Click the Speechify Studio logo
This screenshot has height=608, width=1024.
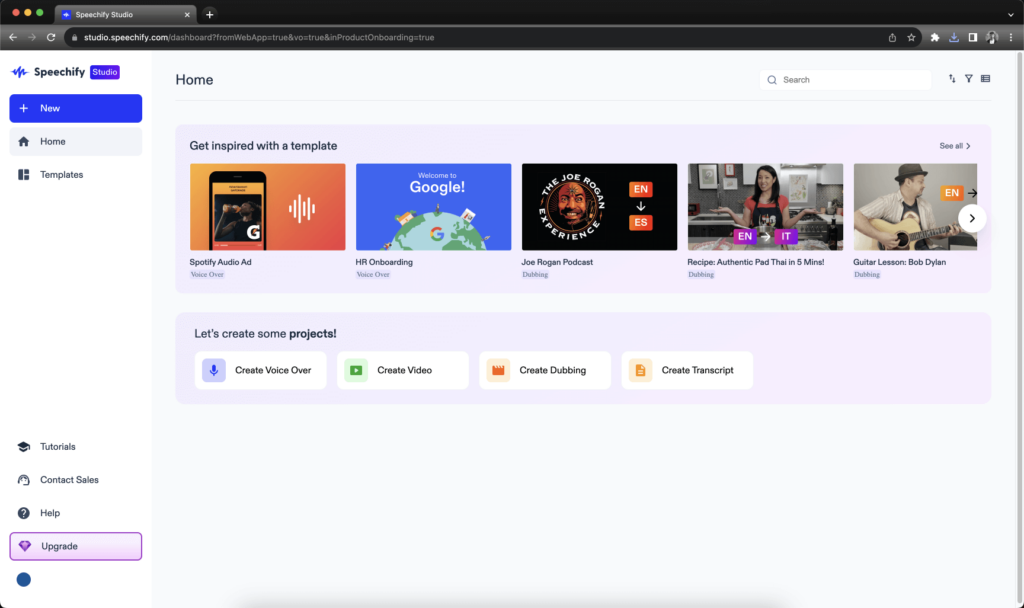(65, 72)
